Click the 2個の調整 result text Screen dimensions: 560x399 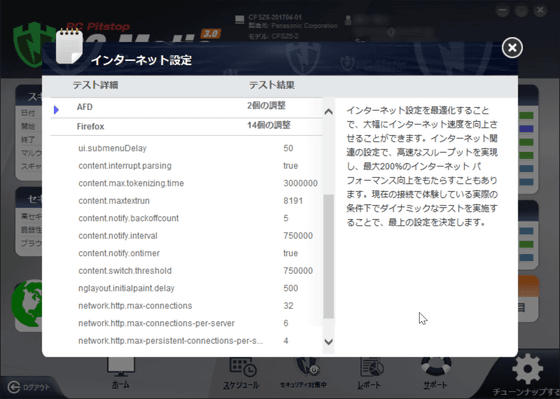[x=266, y=106]
